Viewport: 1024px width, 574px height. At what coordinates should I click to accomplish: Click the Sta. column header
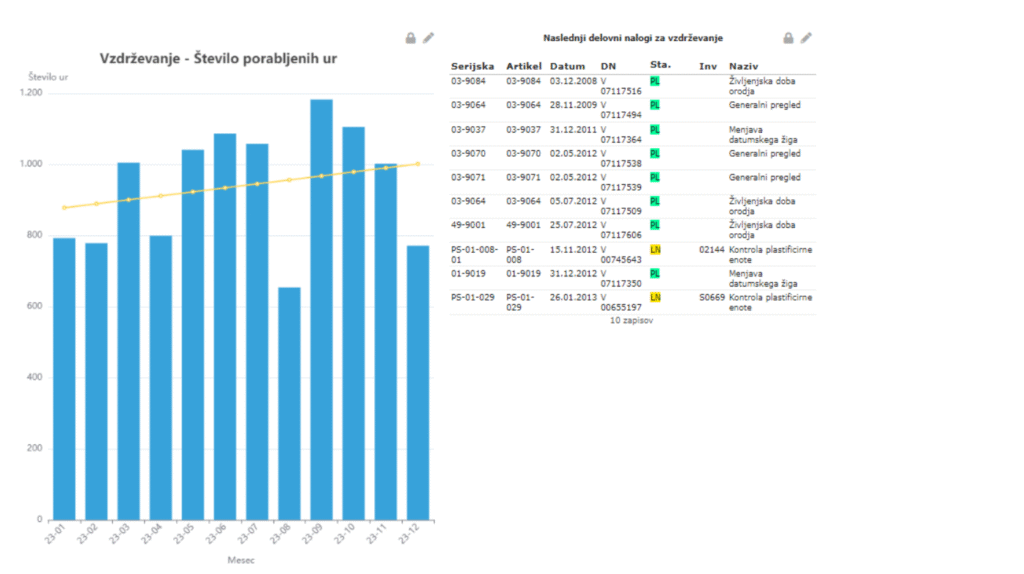(660, 66)
